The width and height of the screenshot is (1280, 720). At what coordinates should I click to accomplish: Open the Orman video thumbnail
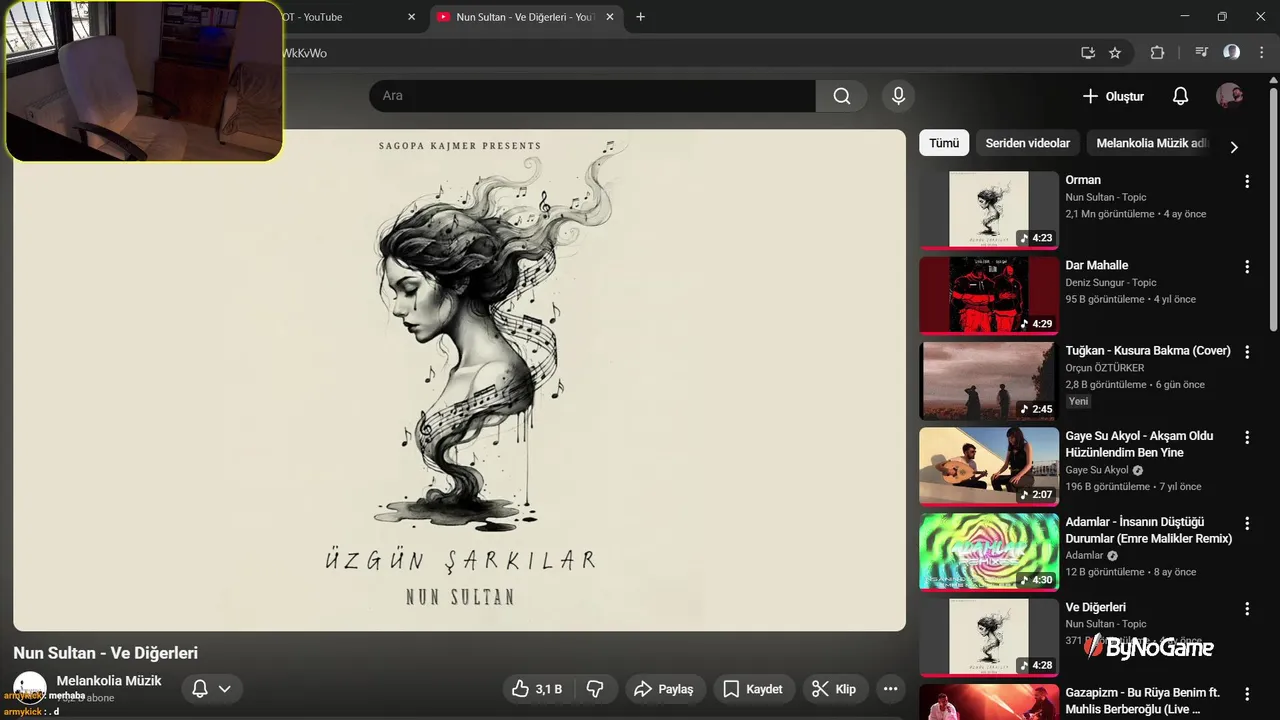tap(989, 210)
